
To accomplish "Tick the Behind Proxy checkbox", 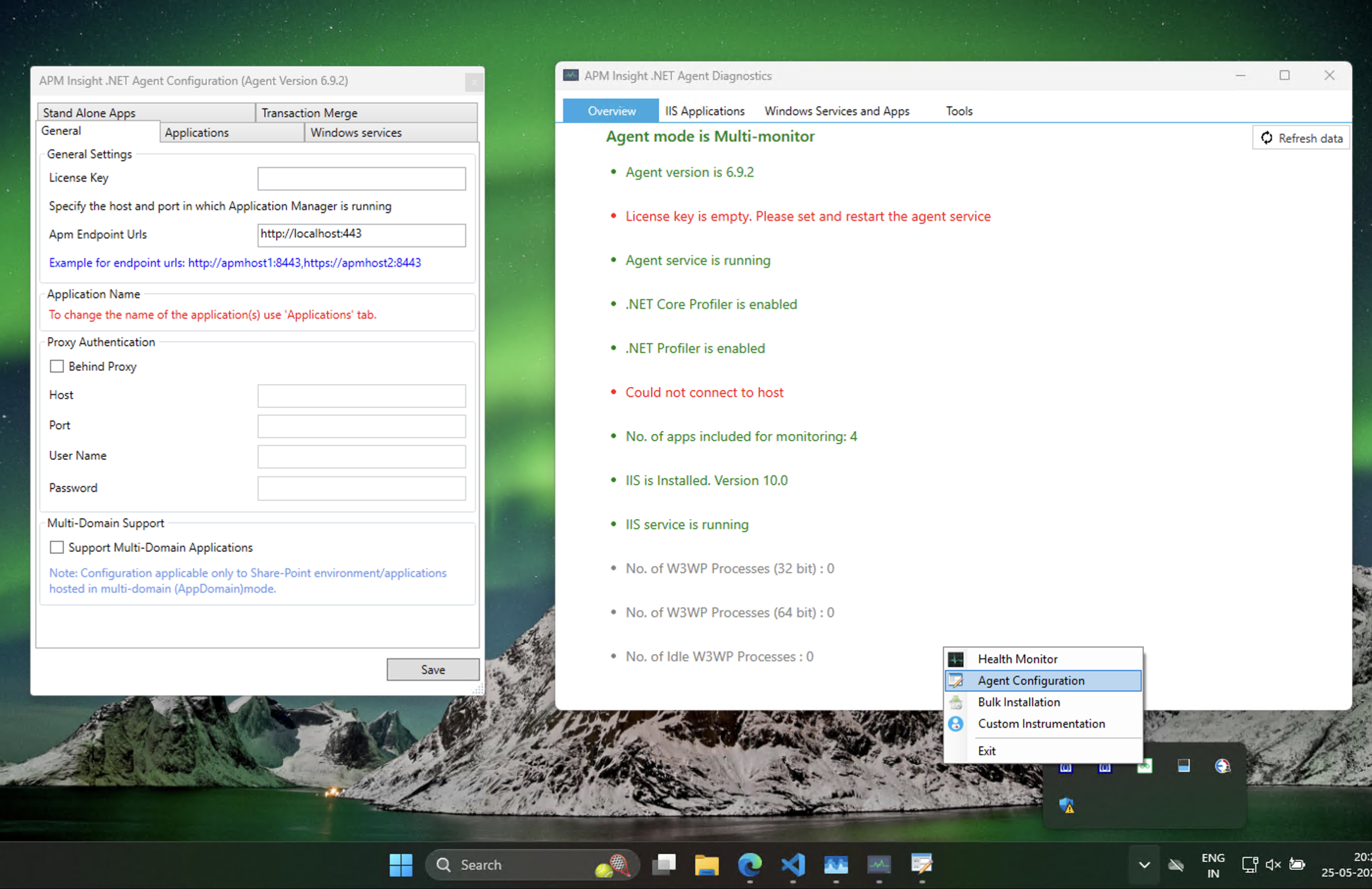I will [56, 367].
